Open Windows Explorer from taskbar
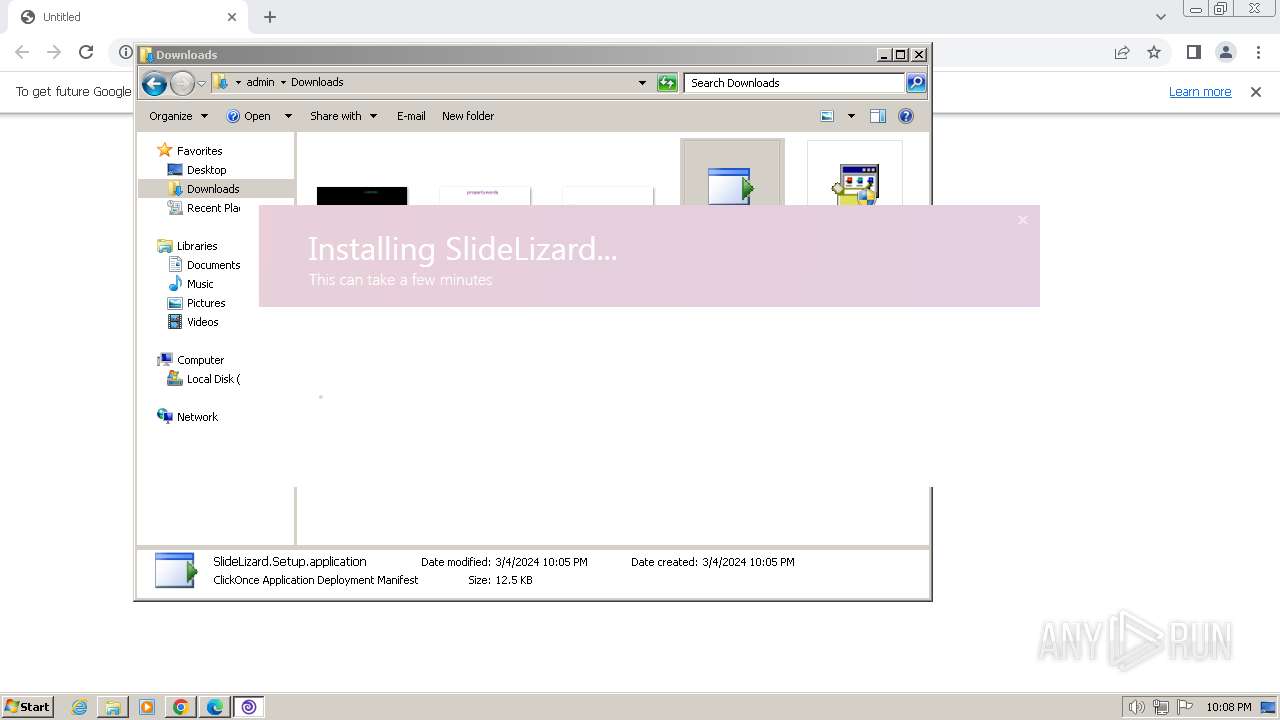This screenshot has width=1280, height=720. click(x=113, y=707)
